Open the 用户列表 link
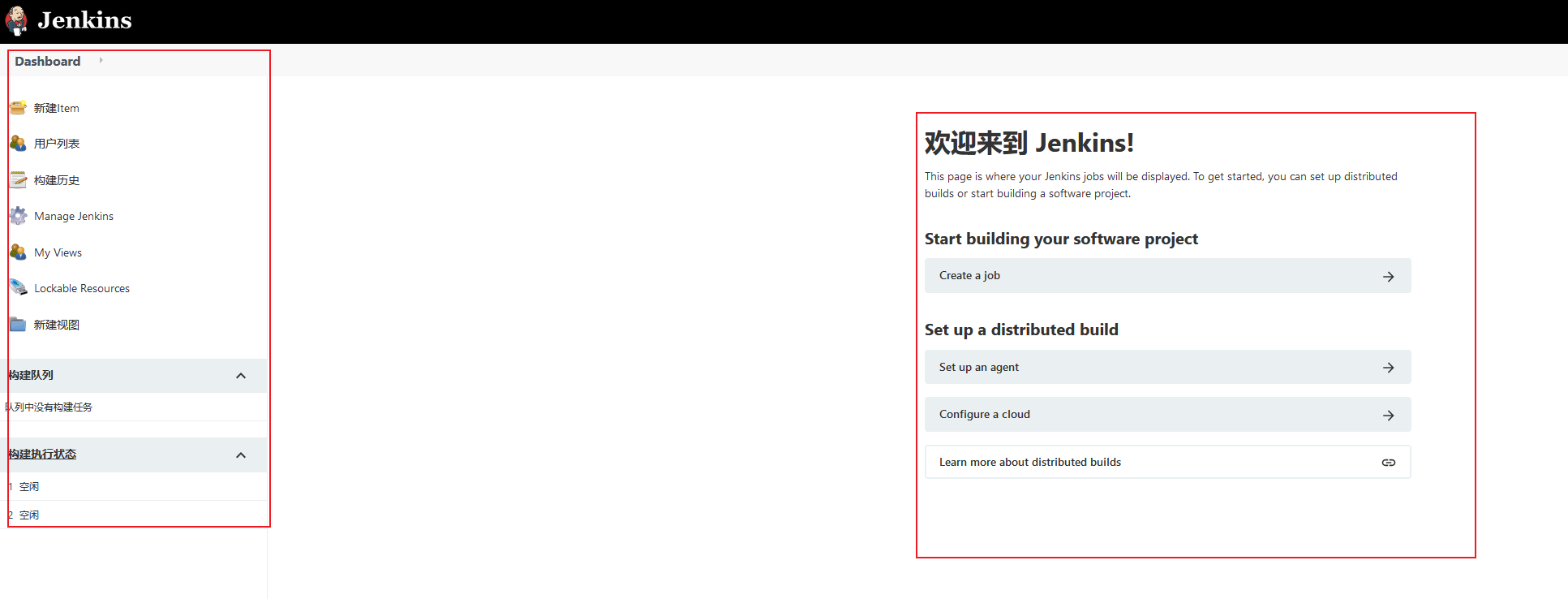Screen dimensions: 1568x599 click(57, 144)
